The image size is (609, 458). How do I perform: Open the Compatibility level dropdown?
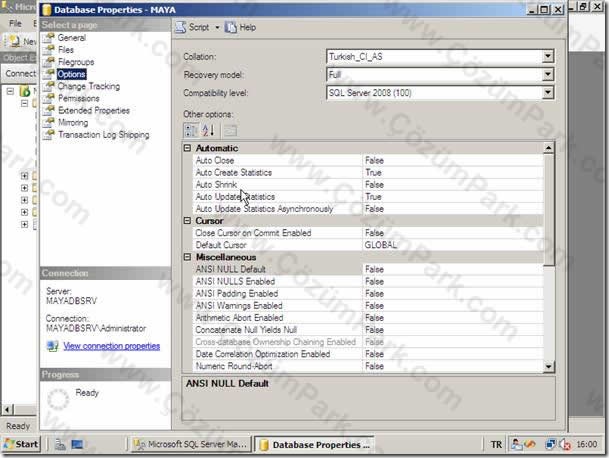548,92
